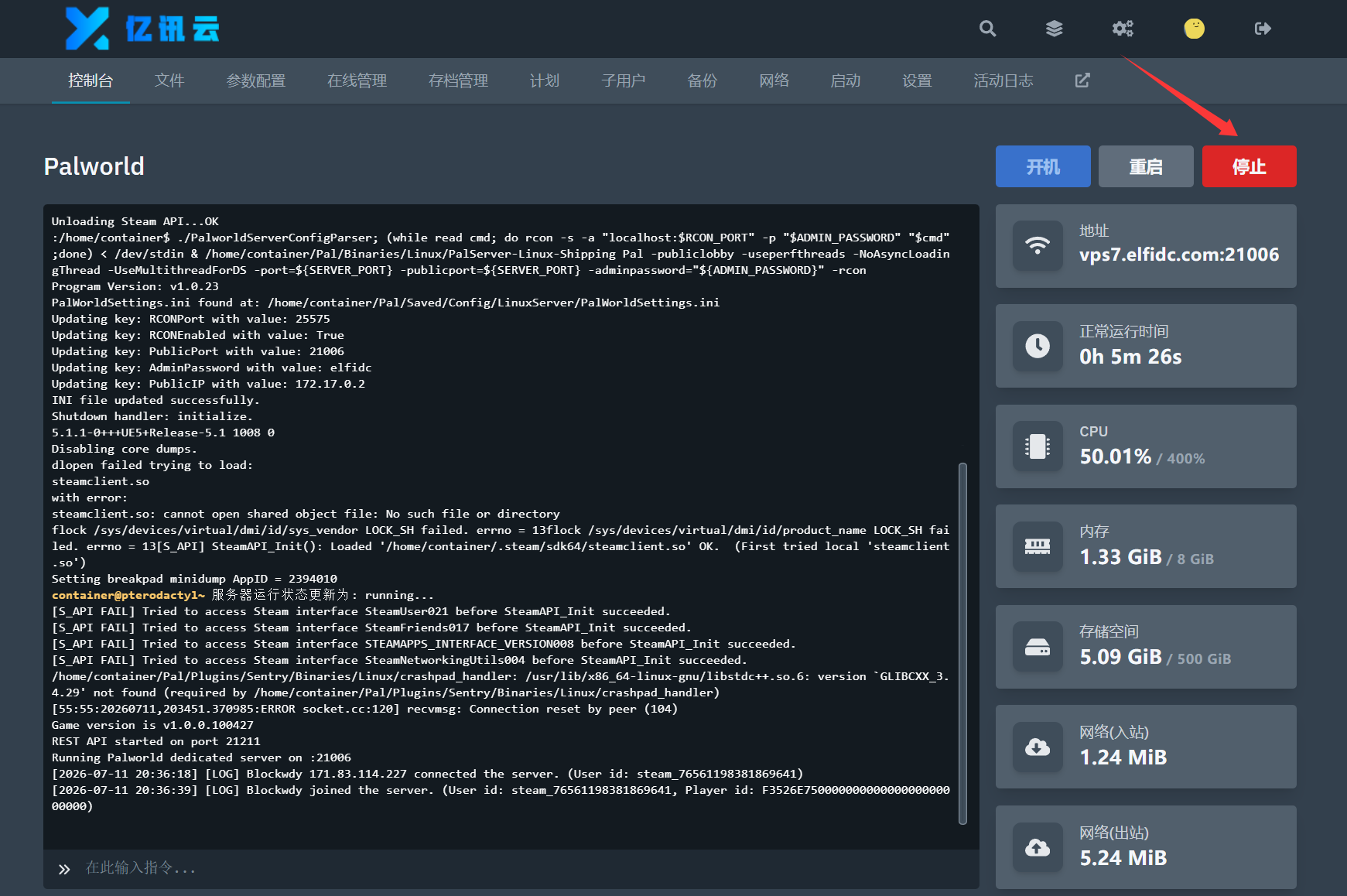Click the wifi address icon
Image resolution: width=1347 pixels, height=896 pixels.
tap(1038, 246)
